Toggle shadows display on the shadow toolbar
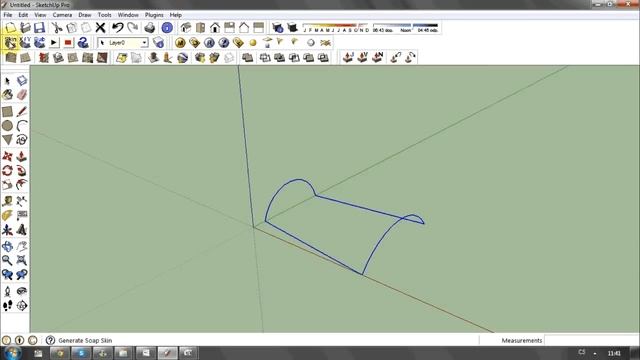Viewport: 640px width, 360px height. tap(292, 28)
